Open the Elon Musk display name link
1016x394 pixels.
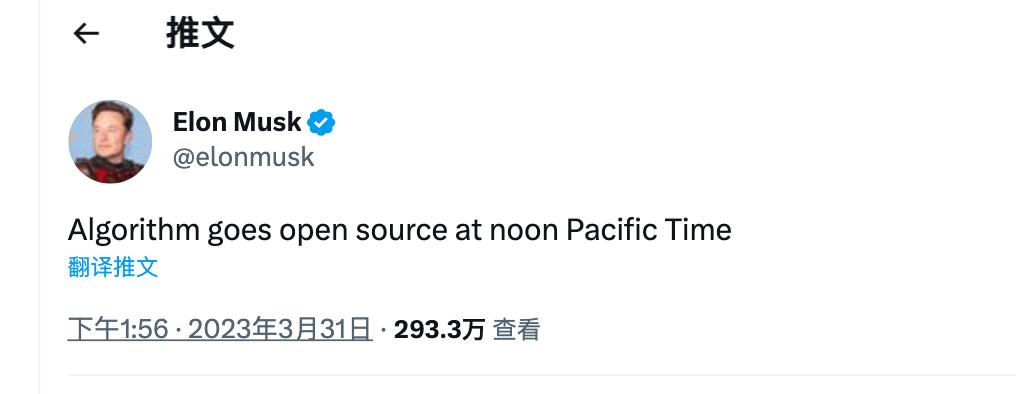pyautogui.click(x=237, y=122)
